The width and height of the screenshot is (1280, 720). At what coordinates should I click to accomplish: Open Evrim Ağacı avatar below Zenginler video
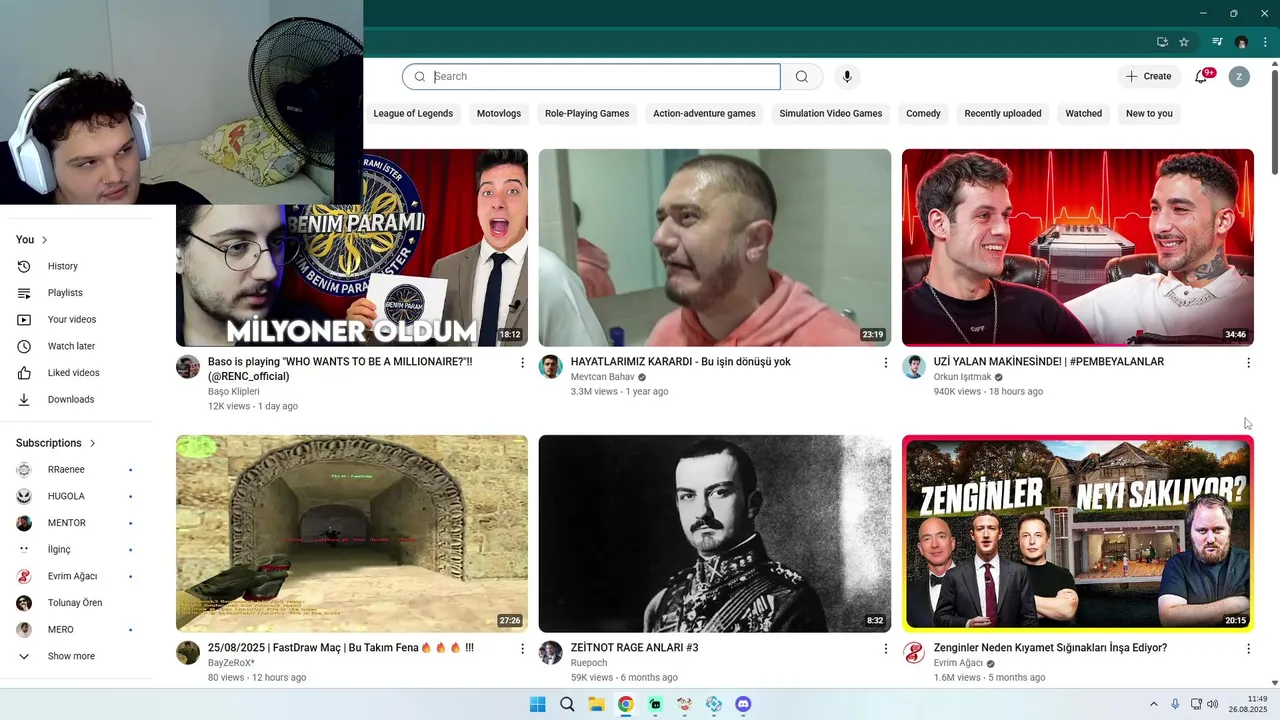tap(914, 653)
